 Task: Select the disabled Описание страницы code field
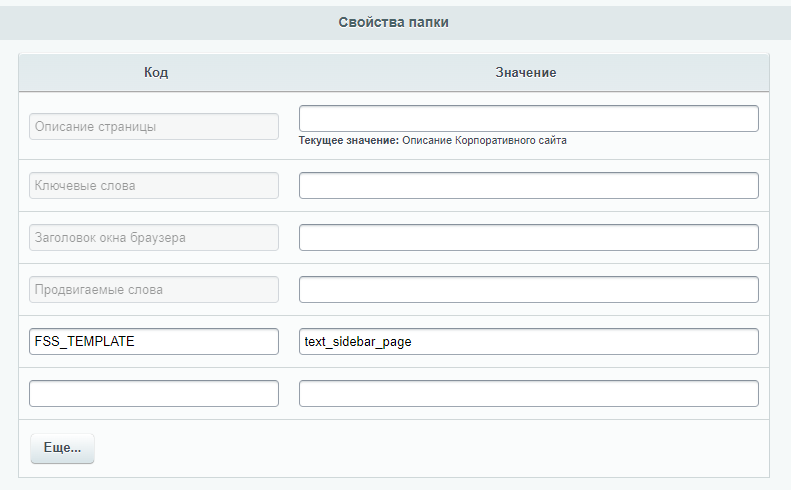[x=154, y=127]
